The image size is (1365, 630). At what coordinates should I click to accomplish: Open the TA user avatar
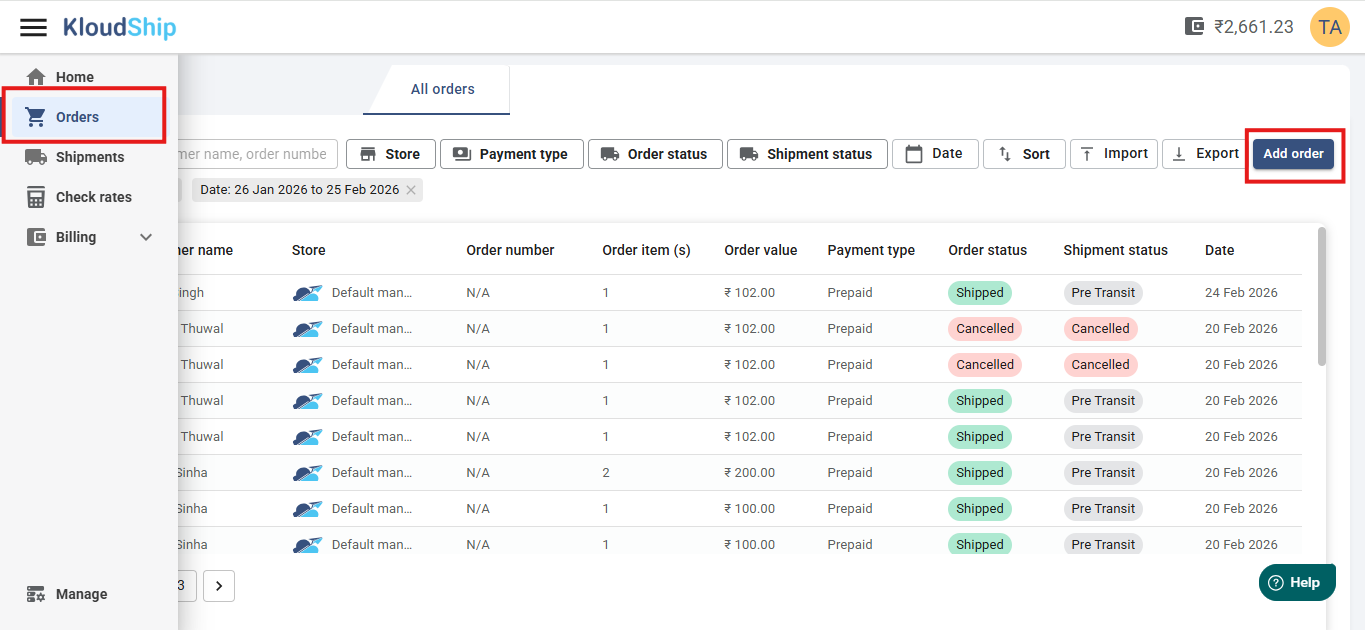pos(1329,27)
